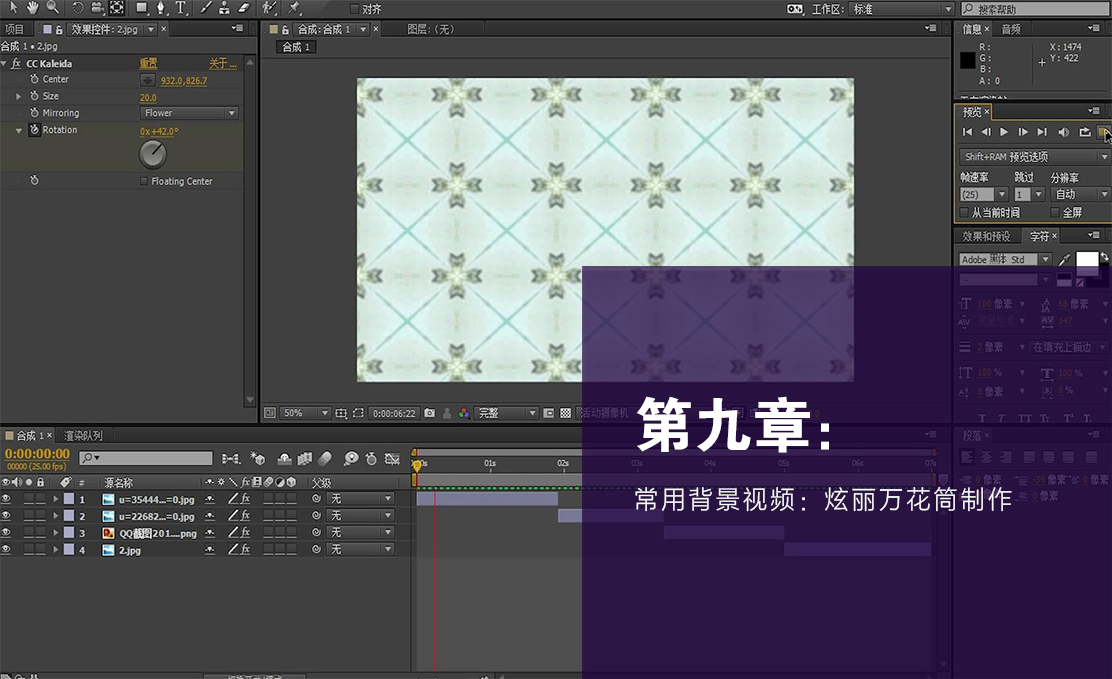
Task: Click the Center point picker crosshair button
Action: [148, 80]
